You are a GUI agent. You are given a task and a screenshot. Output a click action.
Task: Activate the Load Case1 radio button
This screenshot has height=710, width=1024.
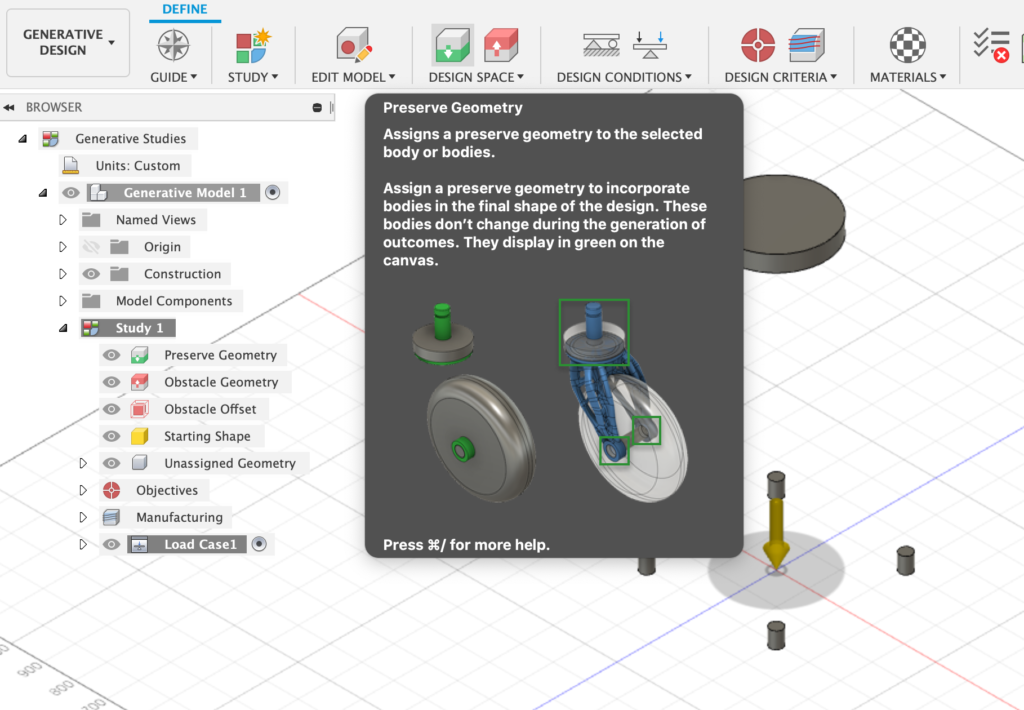coord(259,544)
